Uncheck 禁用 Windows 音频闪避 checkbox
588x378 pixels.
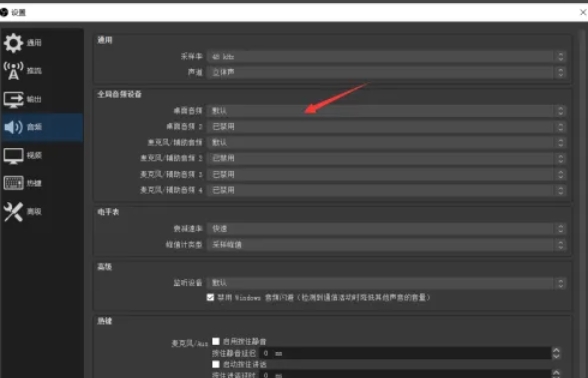click(x=210, y=297)
